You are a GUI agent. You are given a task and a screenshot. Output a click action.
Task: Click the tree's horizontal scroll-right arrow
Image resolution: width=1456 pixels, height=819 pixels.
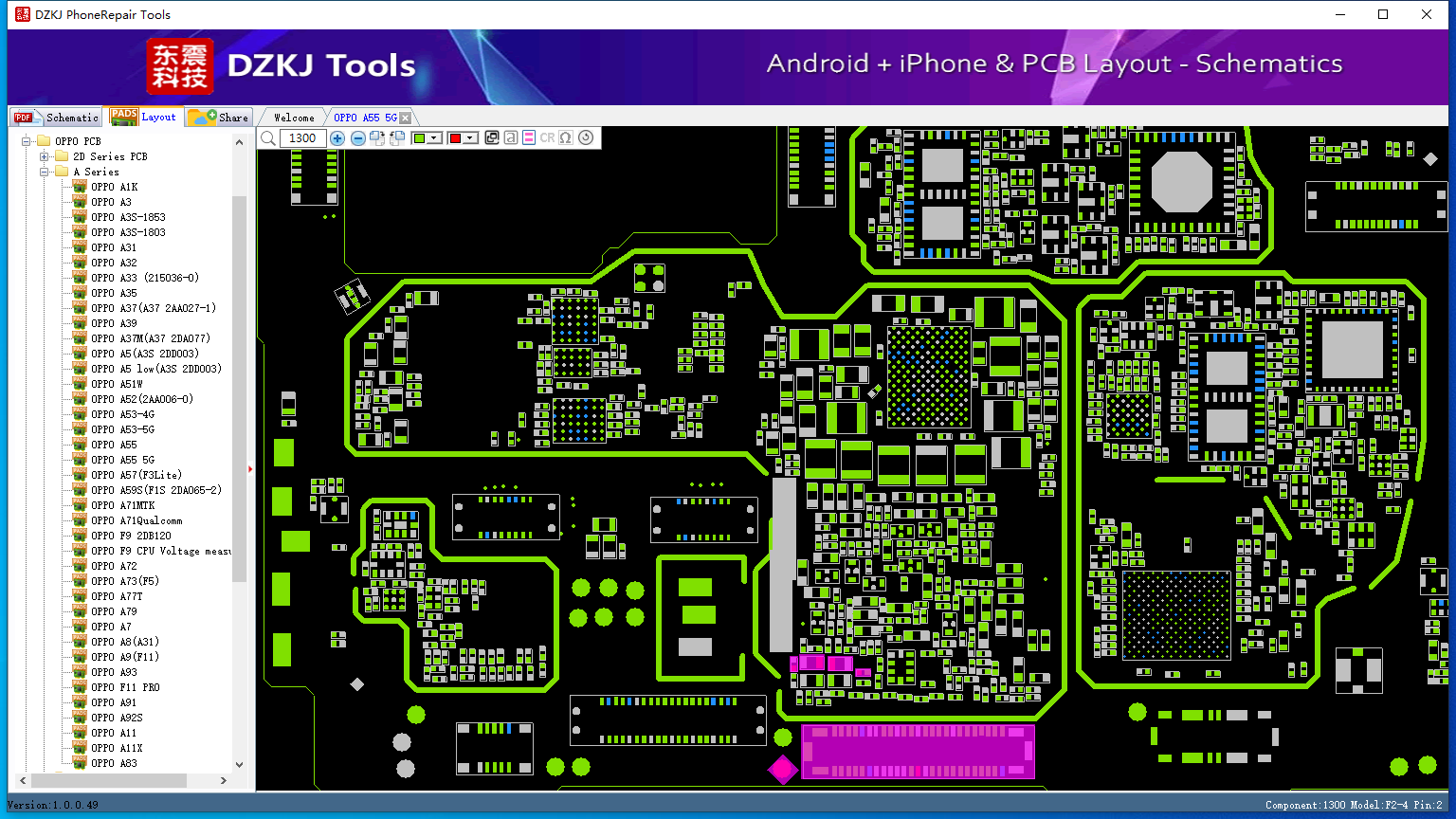224,780
